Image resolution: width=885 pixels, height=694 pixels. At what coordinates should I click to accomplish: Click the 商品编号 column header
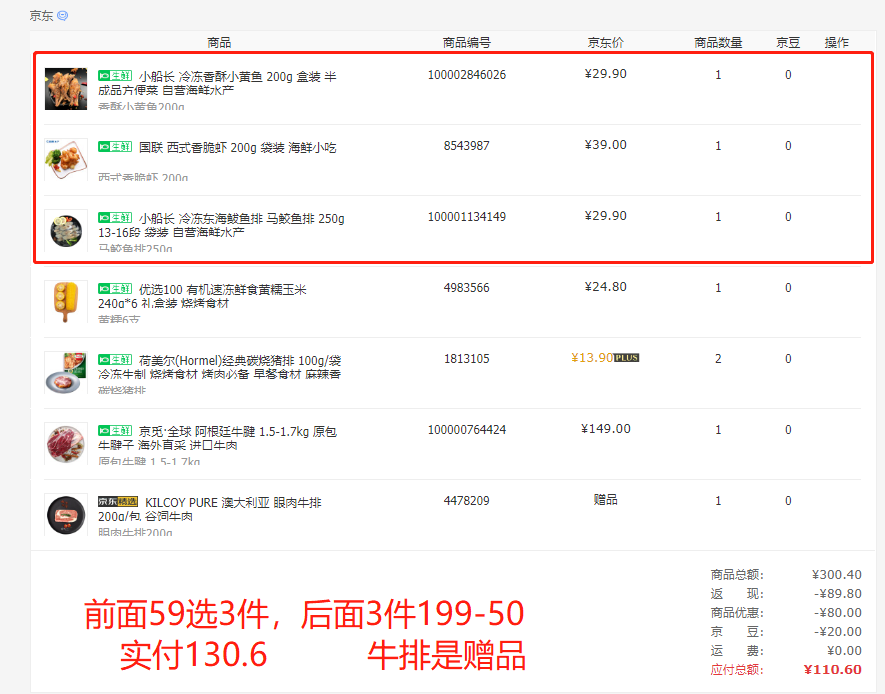[467, 43]
